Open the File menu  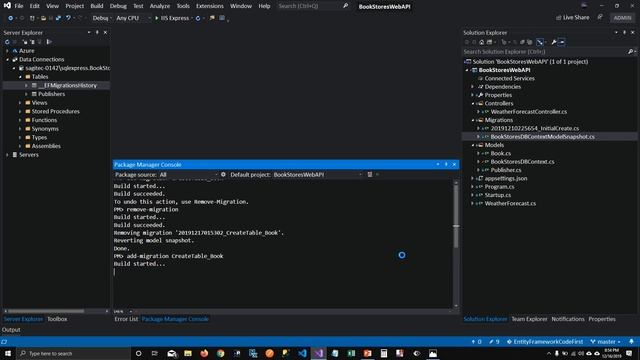(x=19, y=6)
